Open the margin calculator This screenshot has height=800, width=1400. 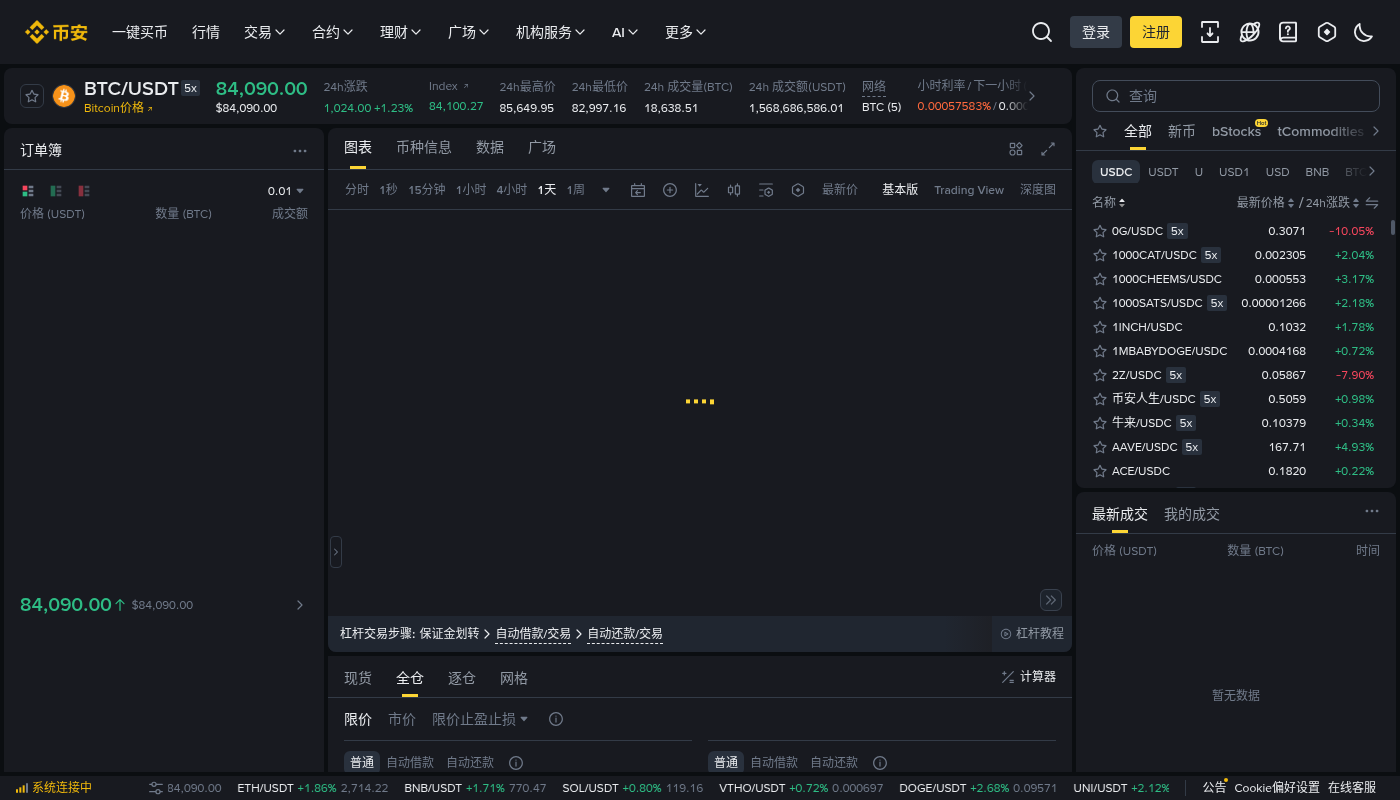pyautogui.click(x=1029, y=677)
